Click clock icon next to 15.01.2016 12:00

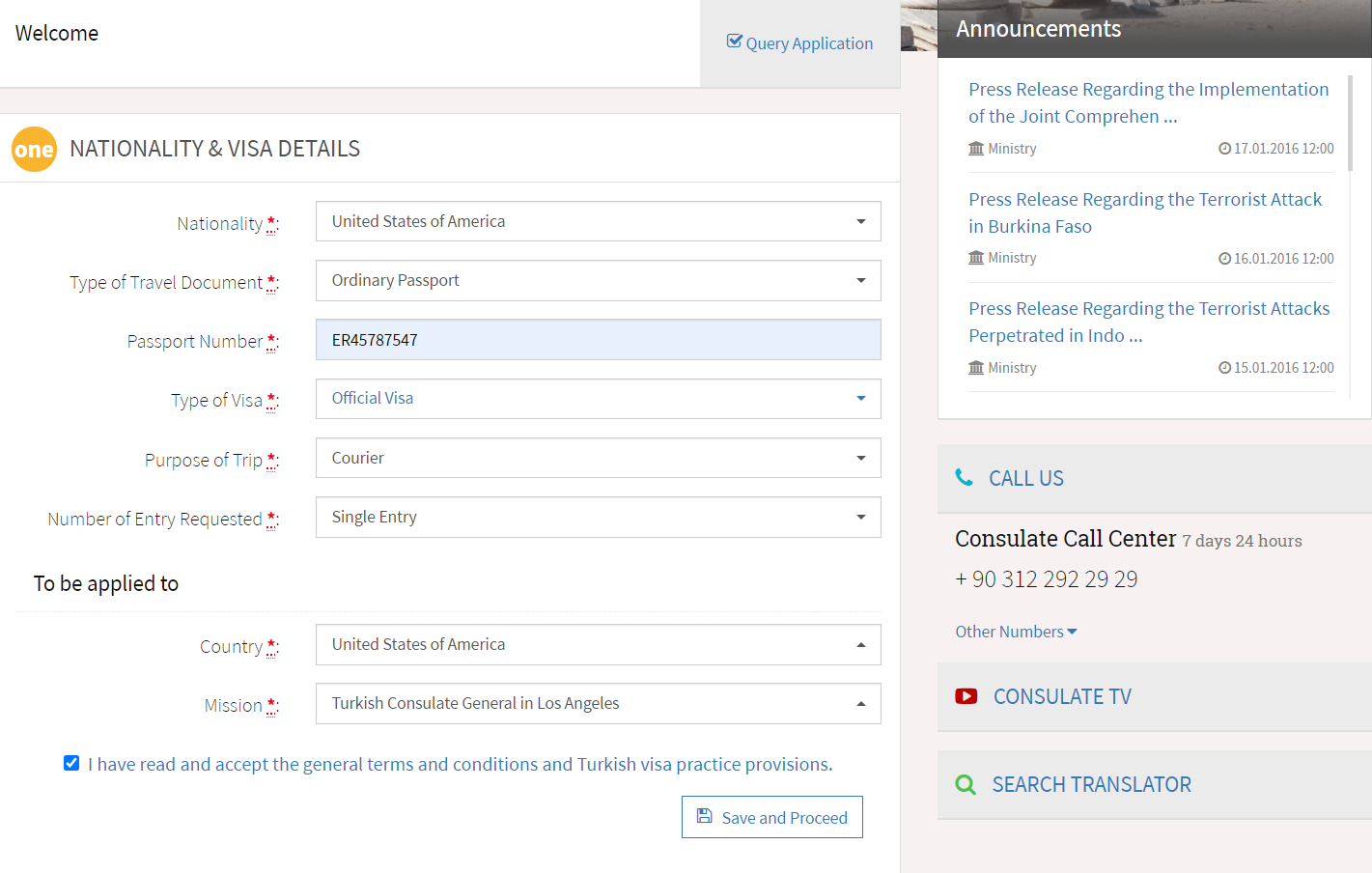click(x=1224, y=368)
